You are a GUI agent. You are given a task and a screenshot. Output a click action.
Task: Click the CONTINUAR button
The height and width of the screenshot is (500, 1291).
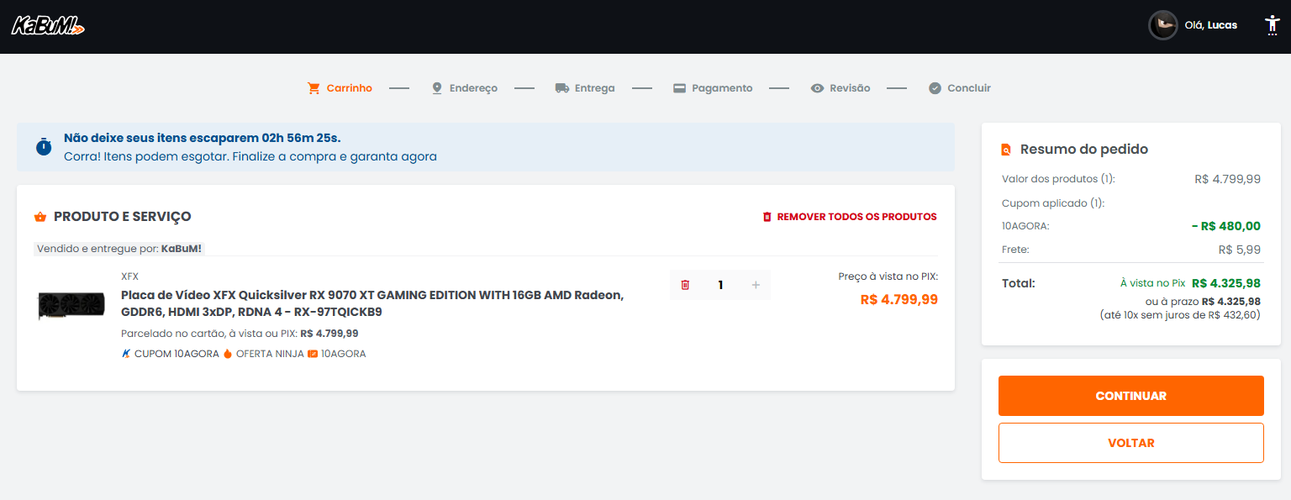[1131, 396]
